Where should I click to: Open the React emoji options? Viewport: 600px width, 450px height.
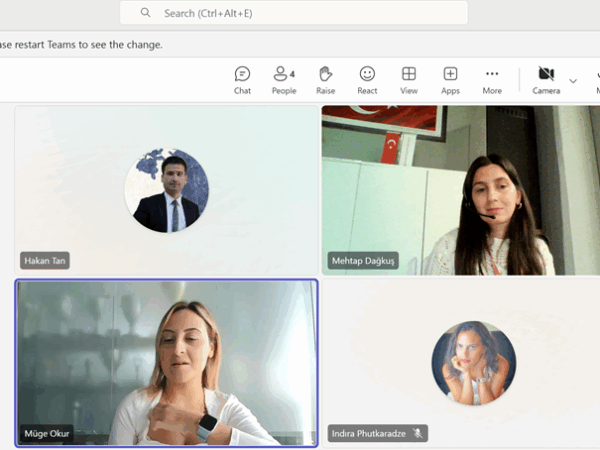(x=367, y=80)
